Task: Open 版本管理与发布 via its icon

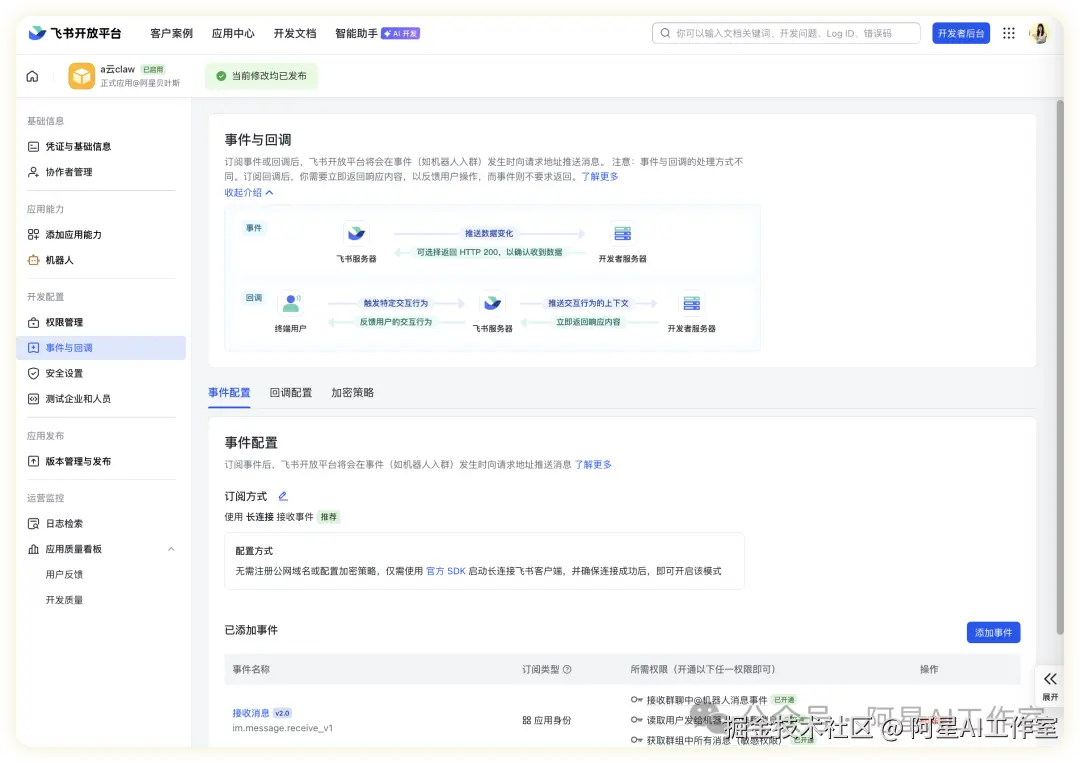Action: click(x=35, y=461)
